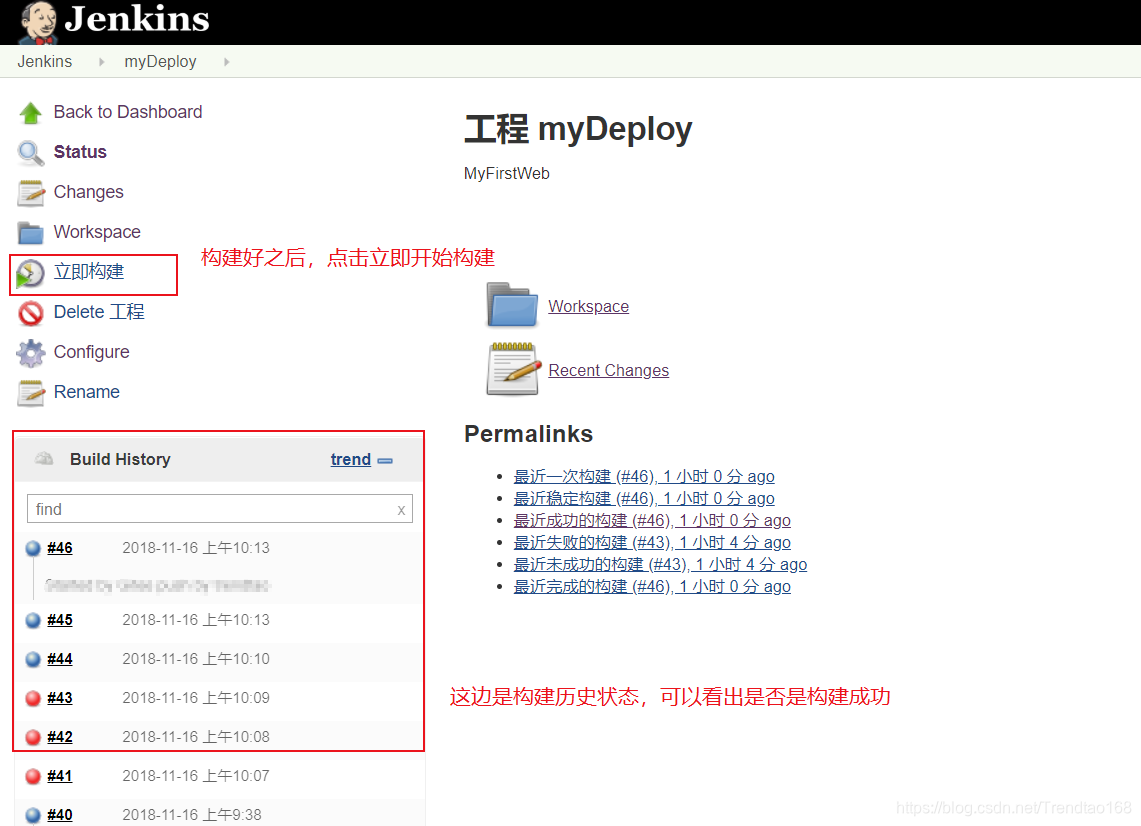Collapse Build History with the minus icon
Screen dimensions: 1141x826
pyautogui.click(x=386, y=461)
